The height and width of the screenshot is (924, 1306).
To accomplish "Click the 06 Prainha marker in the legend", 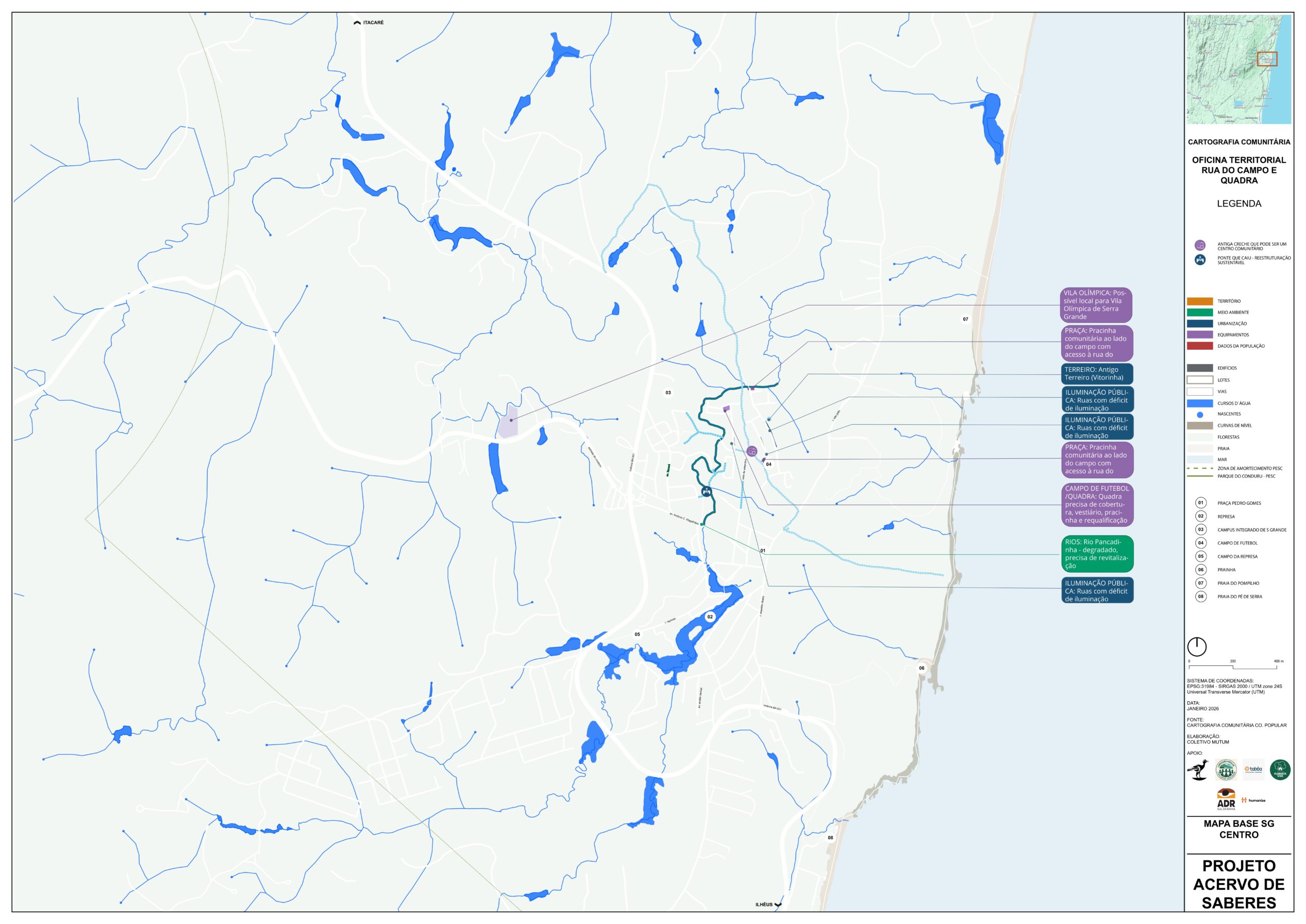I will pos(1201,570).
